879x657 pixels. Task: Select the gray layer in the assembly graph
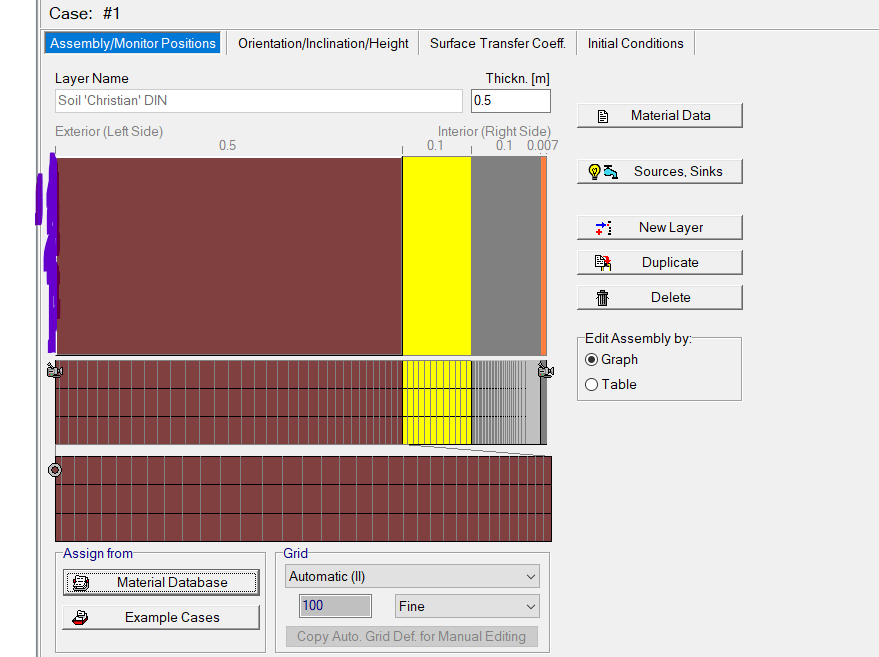(505, 255)
